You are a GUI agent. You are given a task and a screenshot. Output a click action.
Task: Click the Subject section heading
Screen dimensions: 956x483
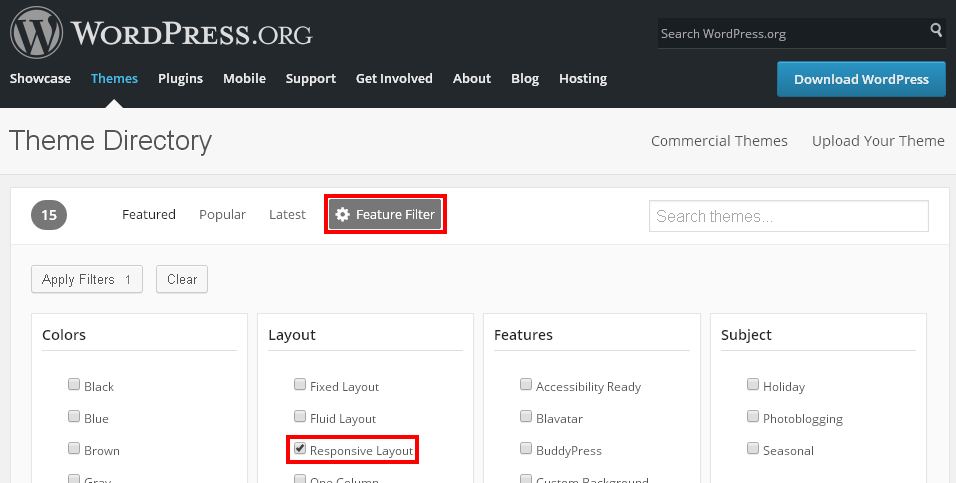pos(746,335)
